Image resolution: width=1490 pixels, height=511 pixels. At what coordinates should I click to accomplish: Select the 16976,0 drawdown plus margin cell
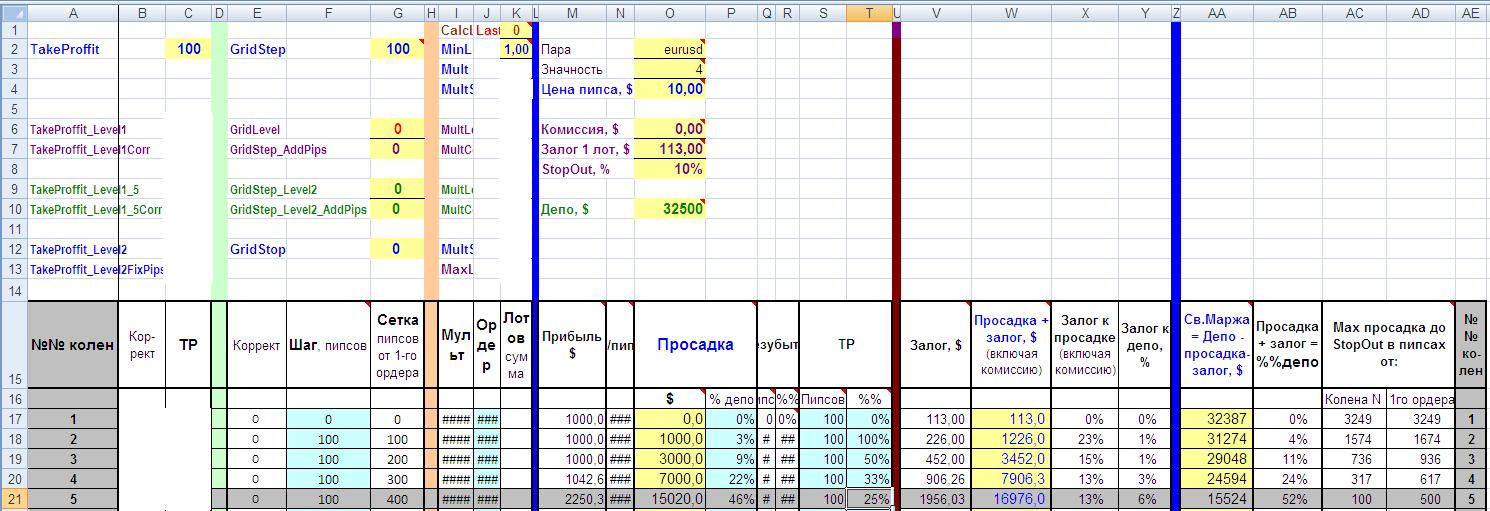(x=1011, y=499)
